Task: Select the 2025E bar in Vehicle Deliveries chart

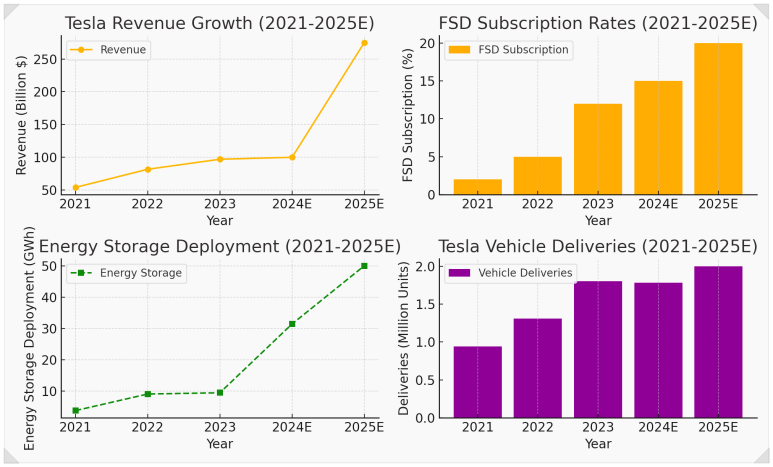Action: 718,342
